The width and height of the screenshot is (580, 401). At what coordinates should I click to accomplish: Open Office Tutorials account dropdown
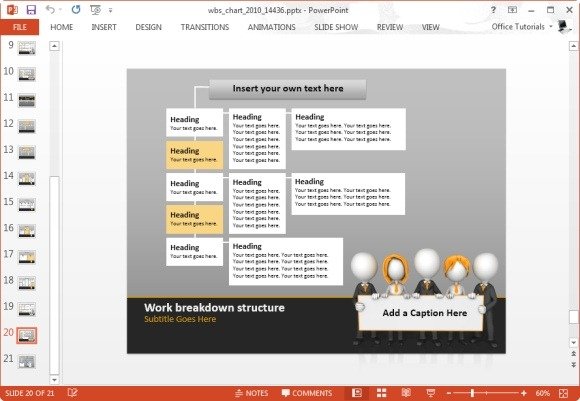coord(522,27)
